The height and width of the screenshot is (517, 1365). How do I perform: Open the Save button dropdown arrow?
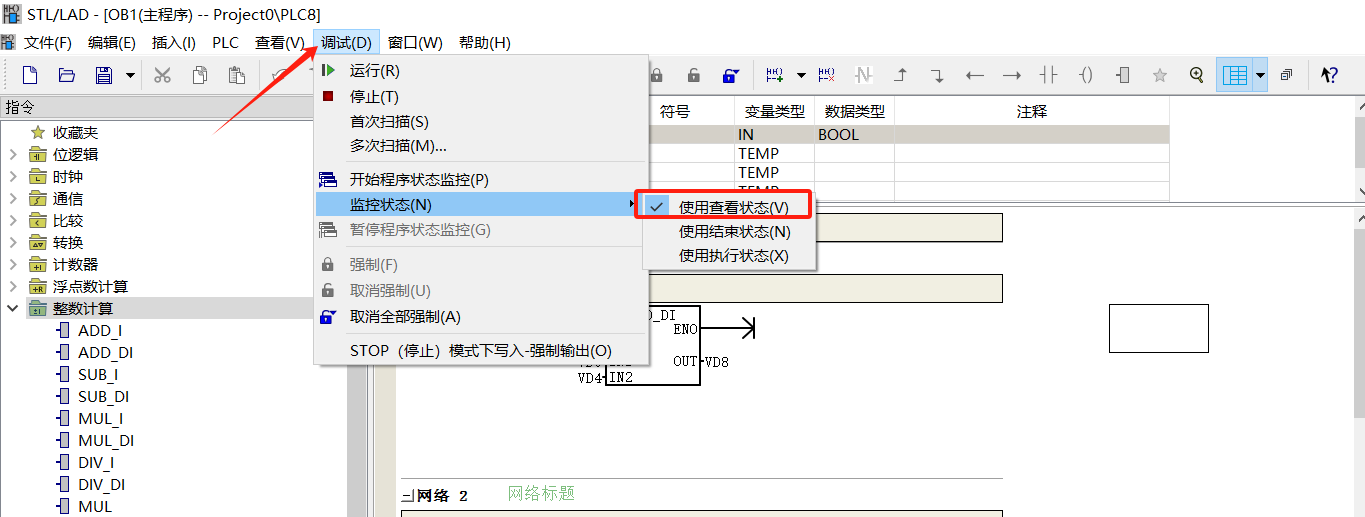[130, 75]
